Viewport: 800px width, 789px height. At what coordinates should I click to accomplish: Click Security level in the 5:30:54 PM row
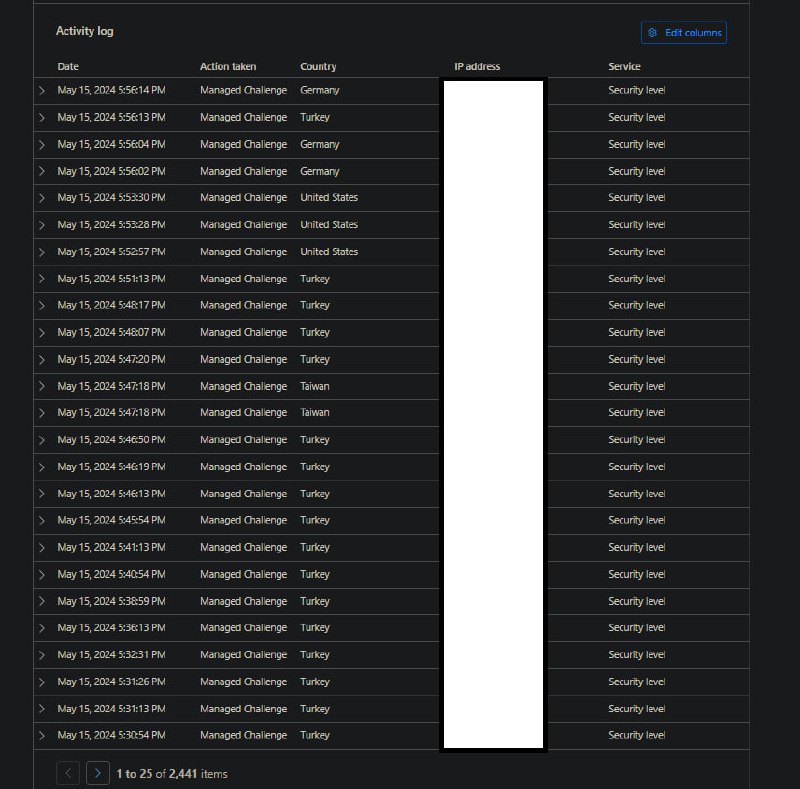(636, 735)
